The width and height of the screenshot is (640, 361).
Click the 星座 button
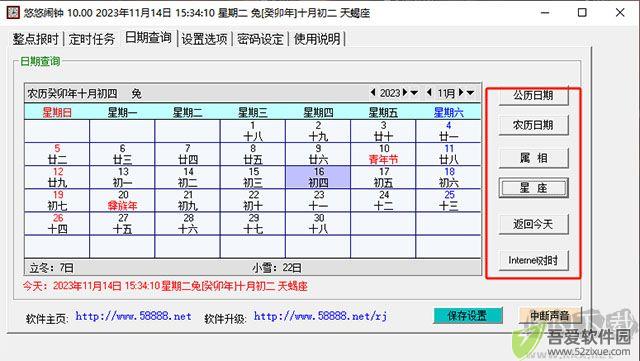point(533,188)
